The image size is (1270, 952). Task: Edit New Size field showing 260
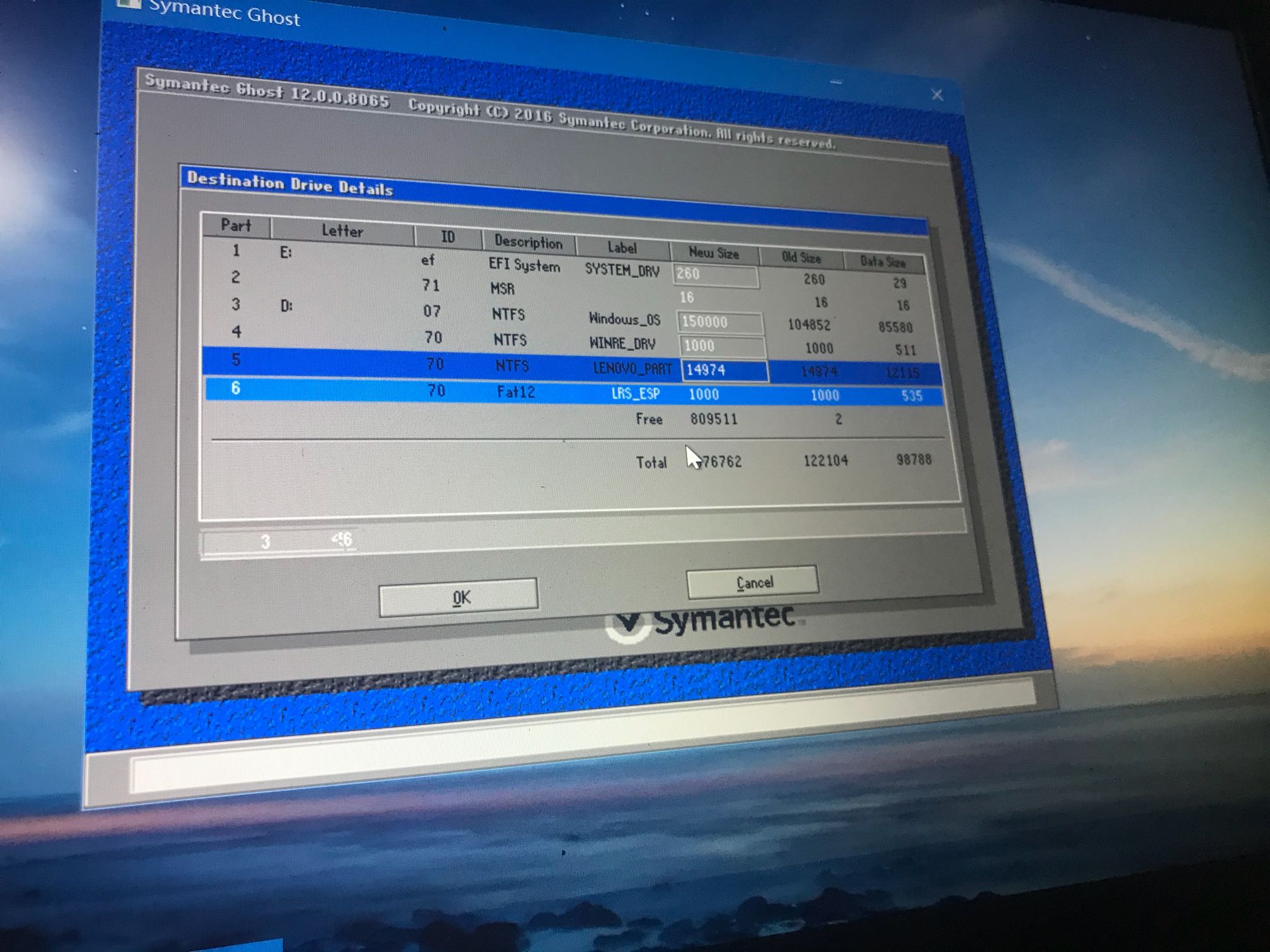tap(716, 275)
